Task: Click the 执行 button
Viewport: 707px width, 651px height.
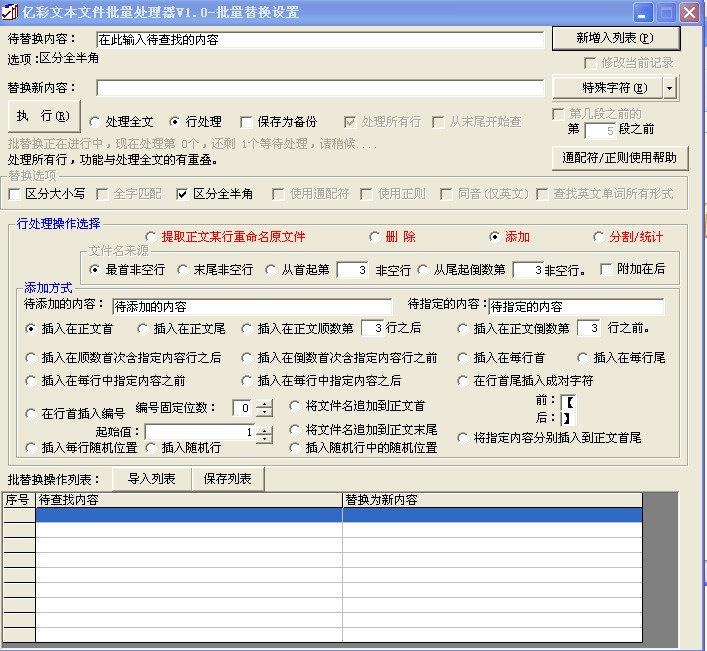Action: click(44, 116)
